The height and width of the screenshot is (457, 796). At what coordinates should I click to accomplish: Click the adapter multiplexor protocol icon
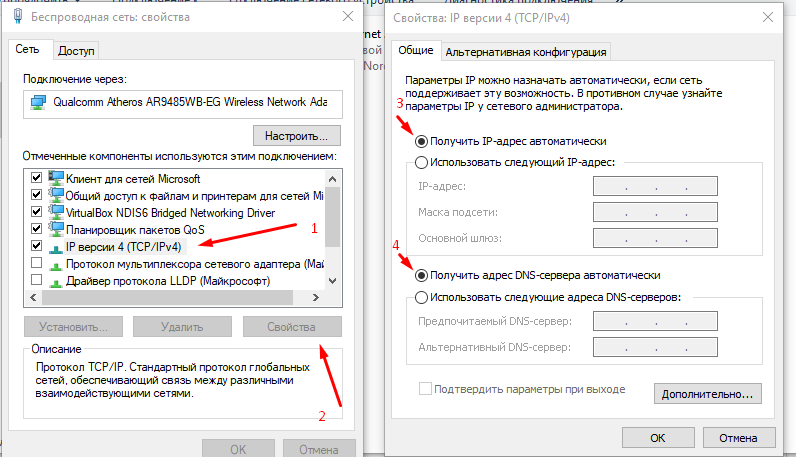(56, 265)
